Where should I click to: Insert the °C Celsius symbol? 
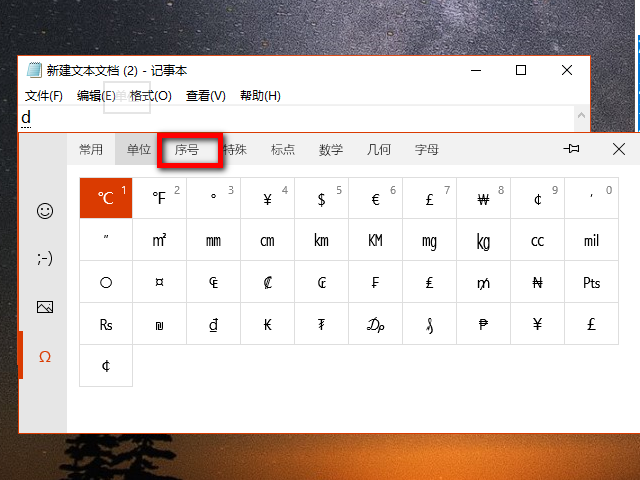pyautogui.click(x=106, y=198)
